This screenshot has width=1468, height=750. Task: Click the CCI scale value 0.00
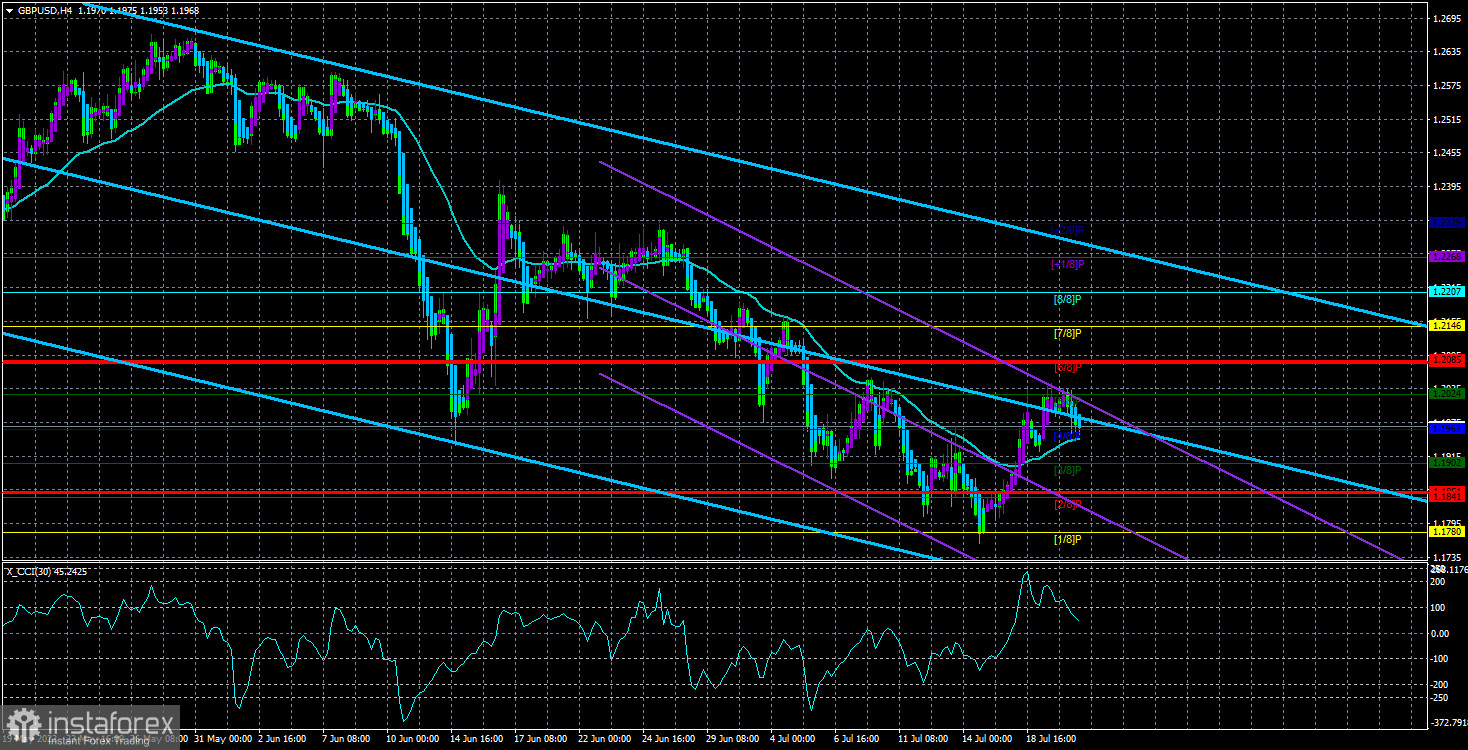1440,633
